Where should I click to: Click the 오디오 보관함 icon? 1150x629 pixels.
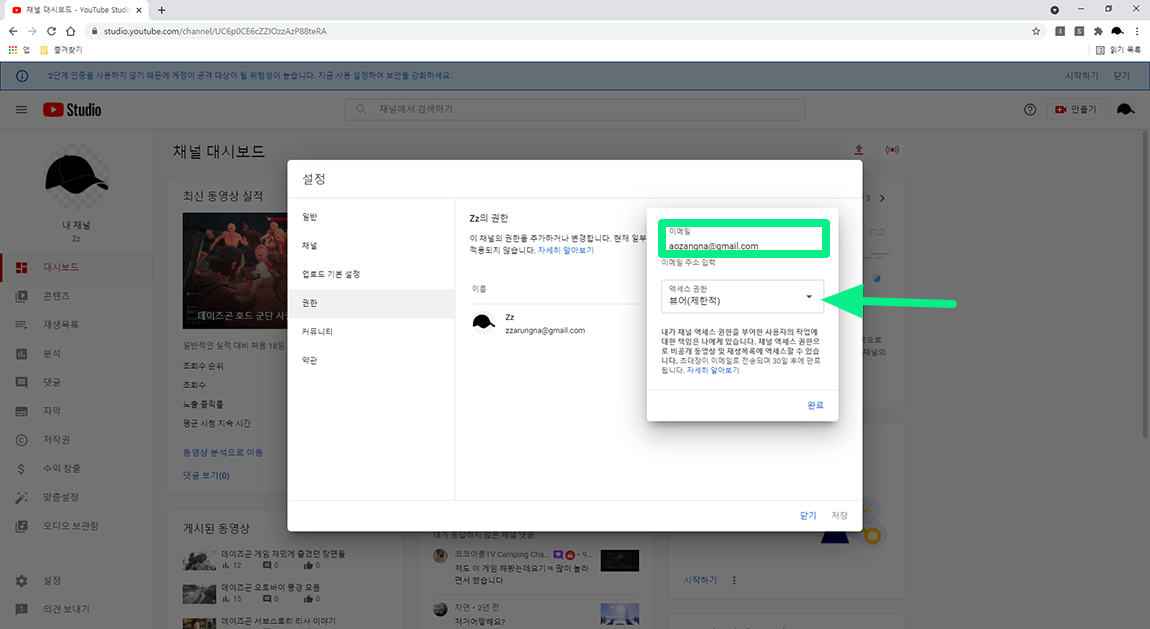[x=21, y=526]
